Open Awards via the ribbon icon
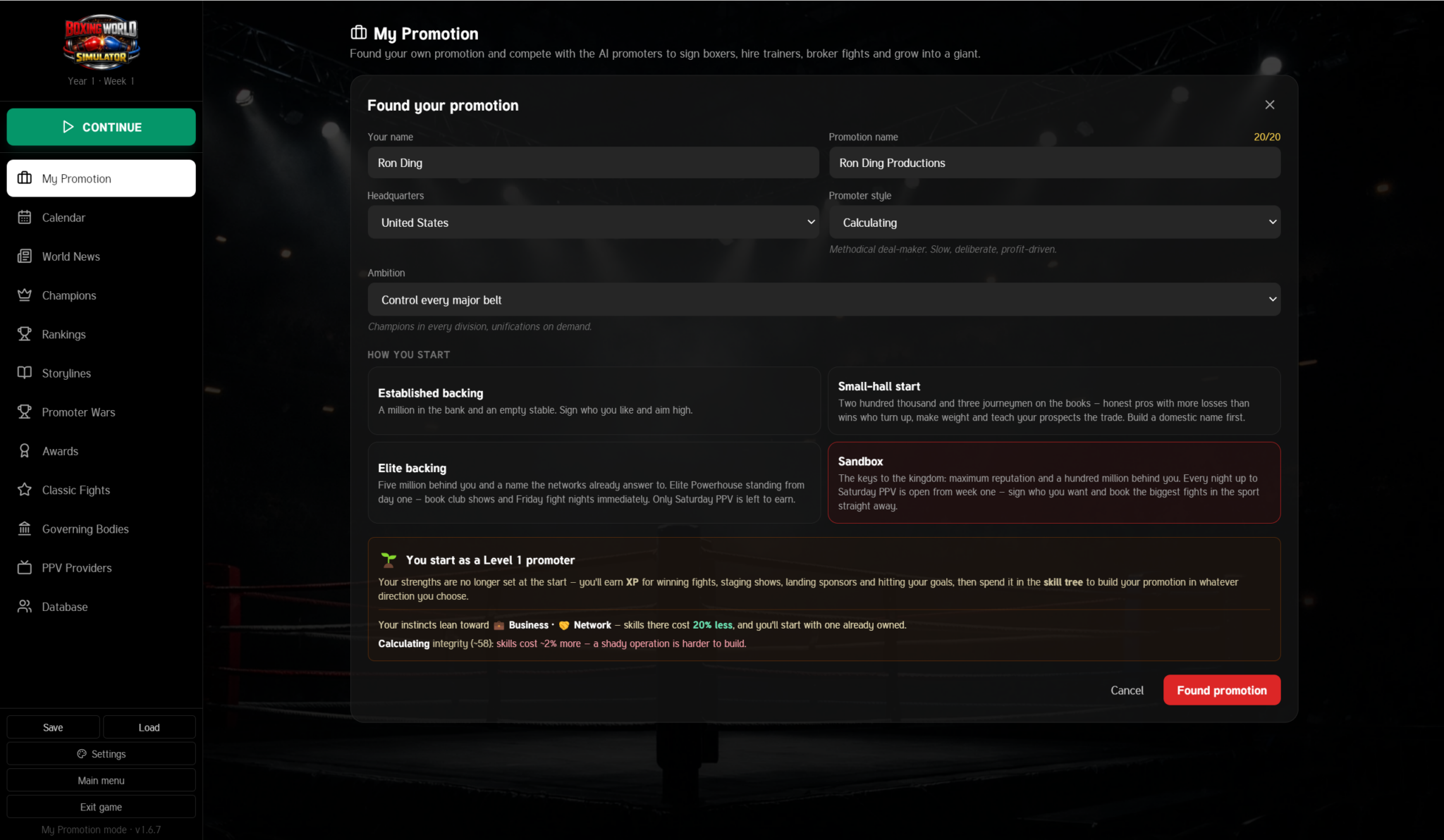1444x840 pixels. coord(25,451)
